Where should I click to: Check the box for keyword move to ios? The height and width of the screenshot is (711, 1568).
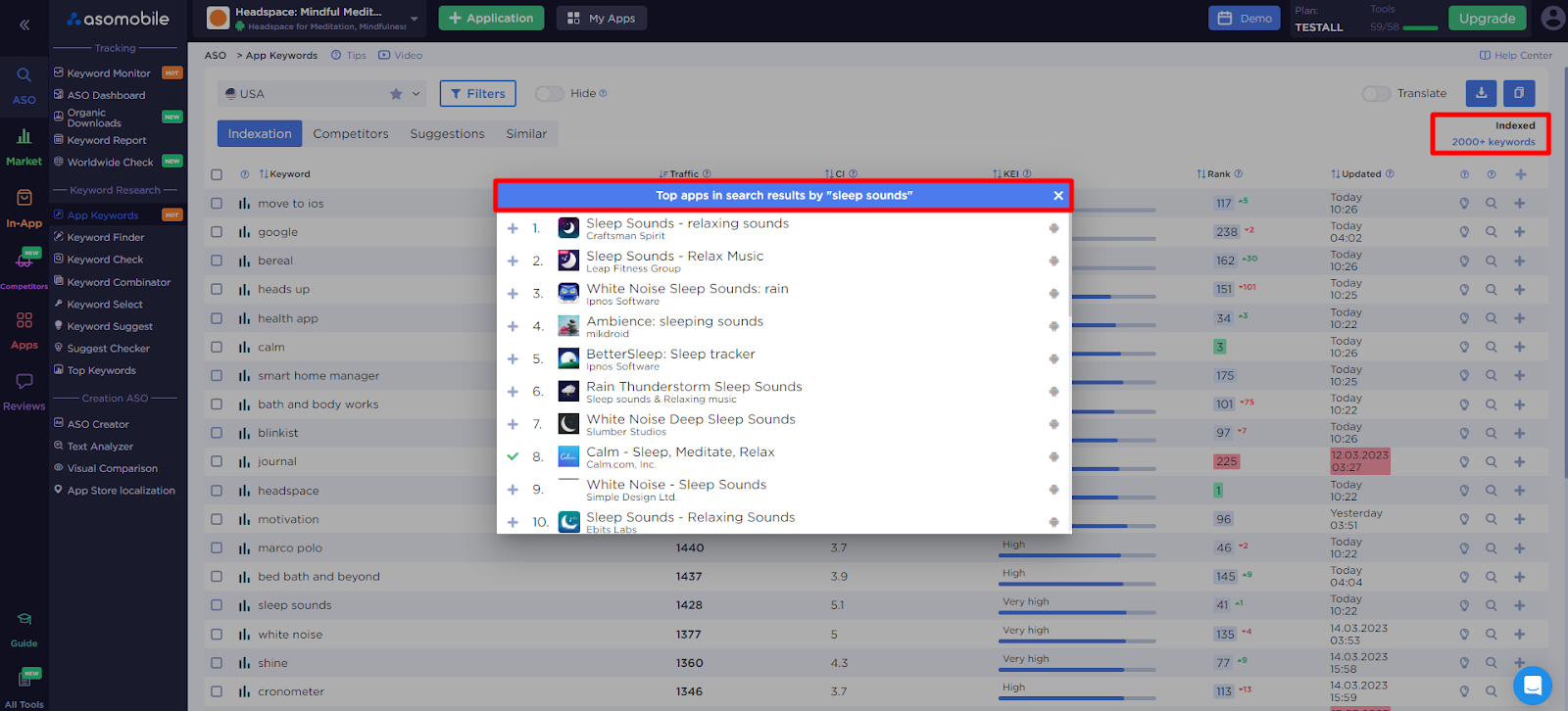coord(217,204)
